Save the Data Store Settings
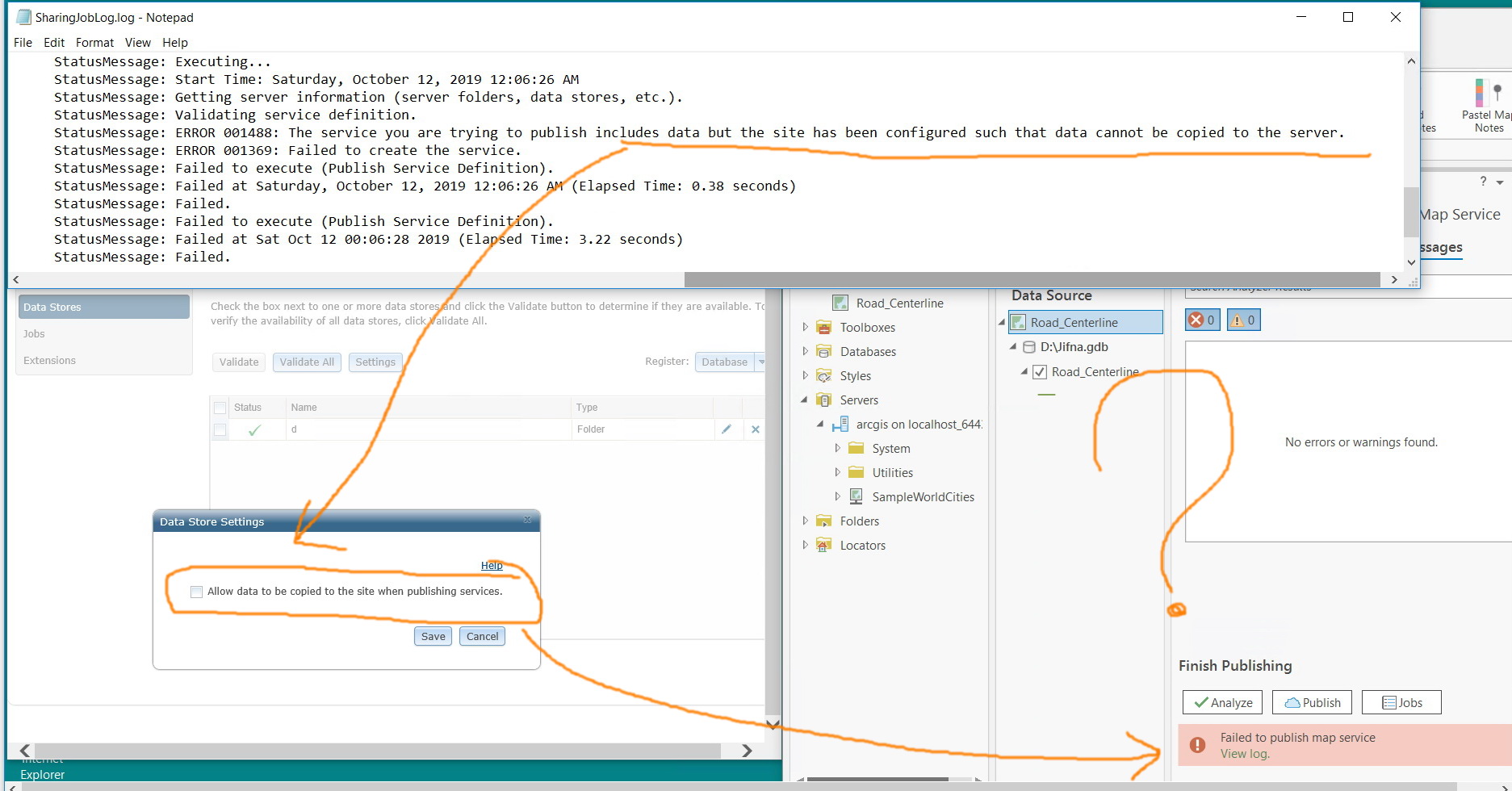 point(433,636)
